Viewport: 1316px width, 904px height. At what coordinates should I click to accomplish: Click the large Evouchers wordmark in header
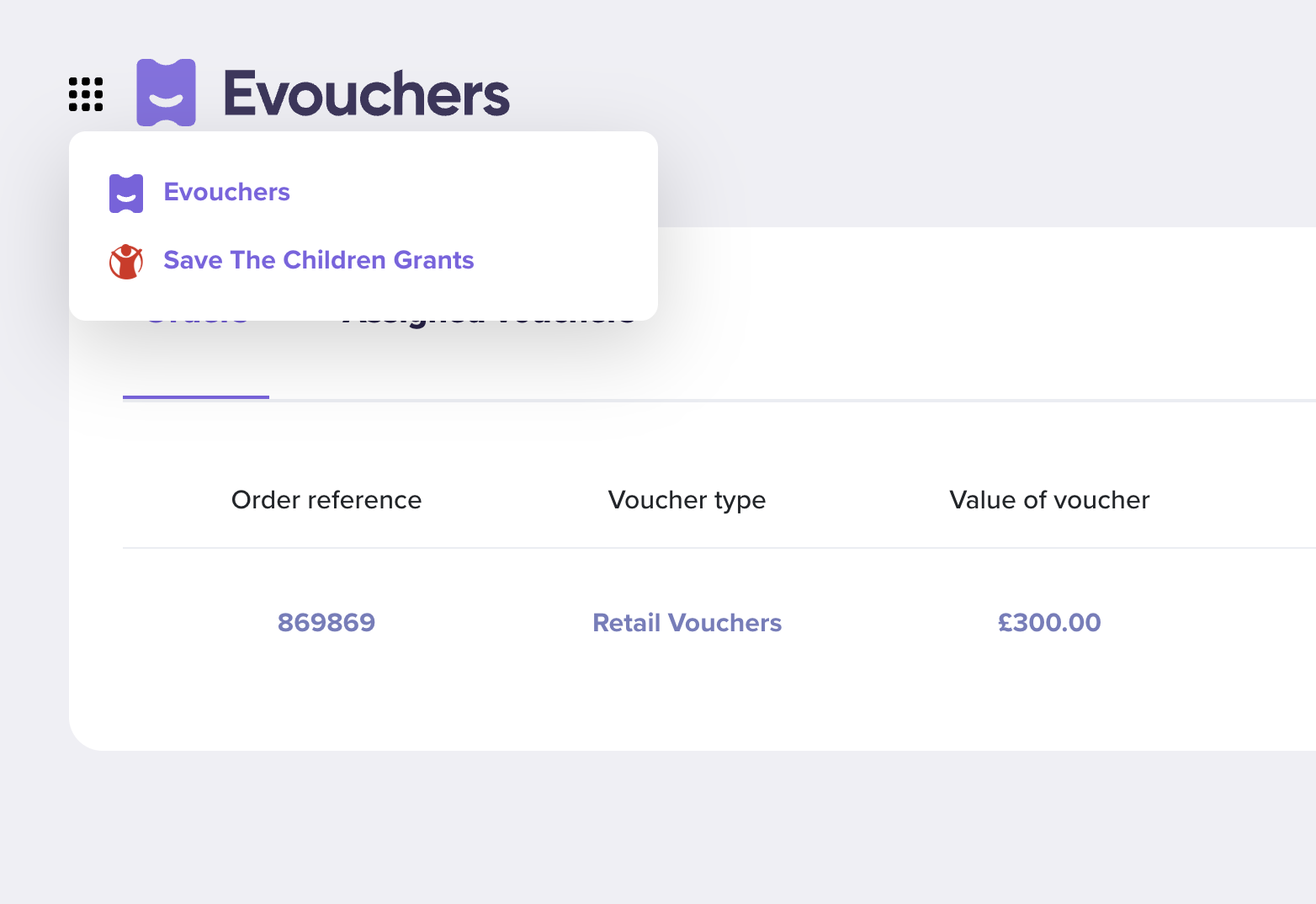point(366,93)
